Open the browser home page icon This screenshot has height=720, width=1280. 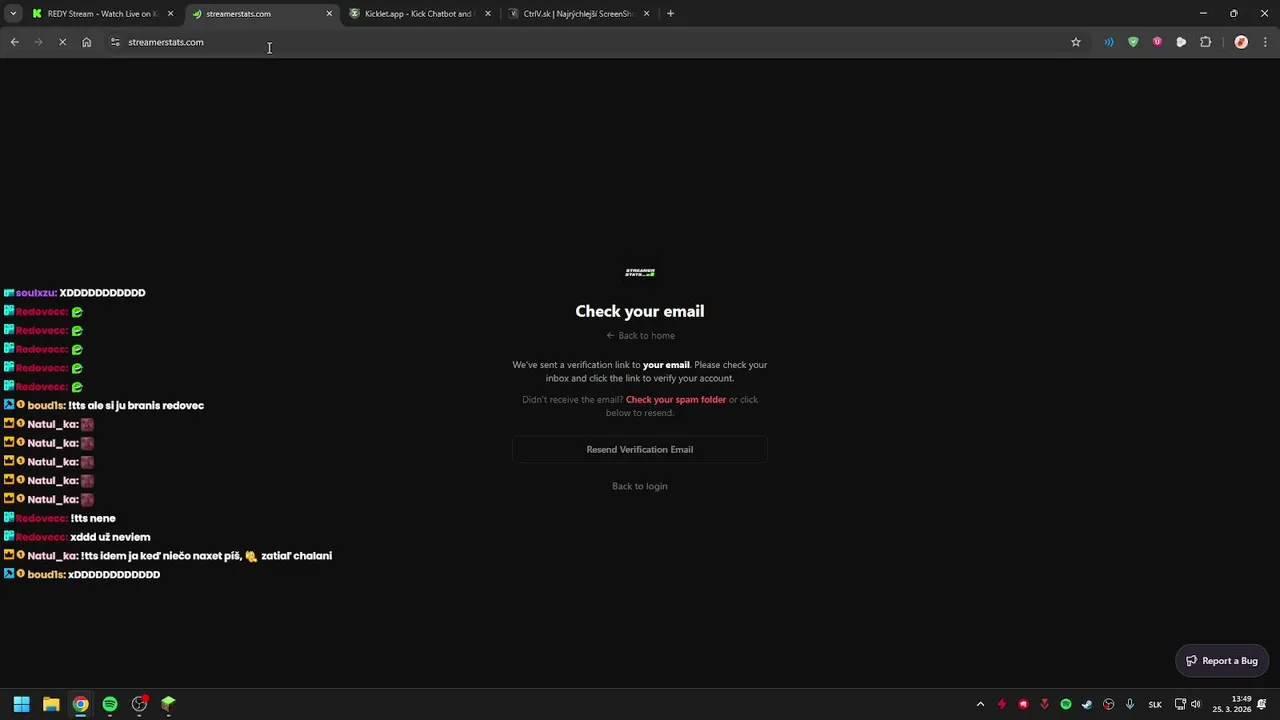point(86,42)
